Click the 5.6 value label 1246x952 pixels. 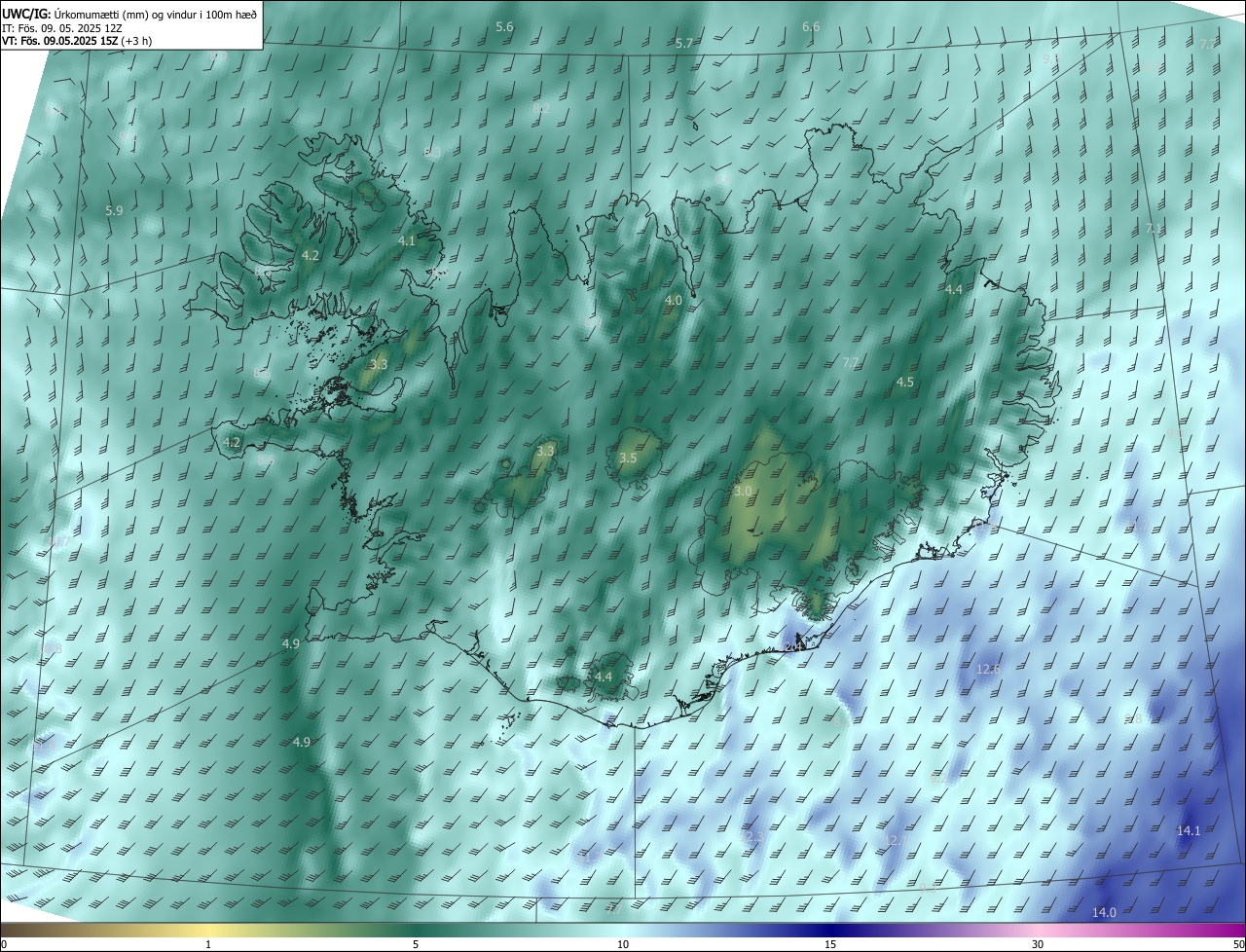[x=504, y=27]
